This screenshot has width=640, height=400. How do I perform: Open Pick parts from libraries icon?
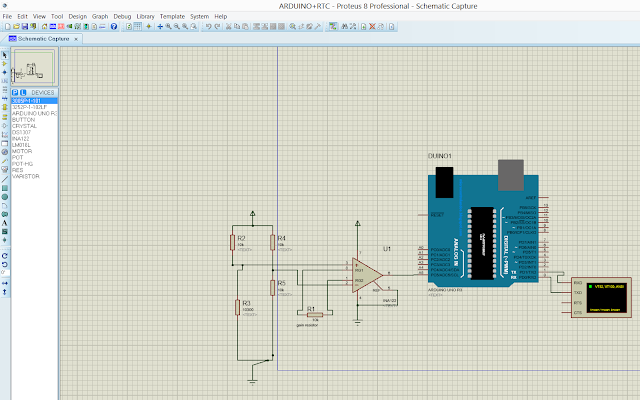(292, 27)
